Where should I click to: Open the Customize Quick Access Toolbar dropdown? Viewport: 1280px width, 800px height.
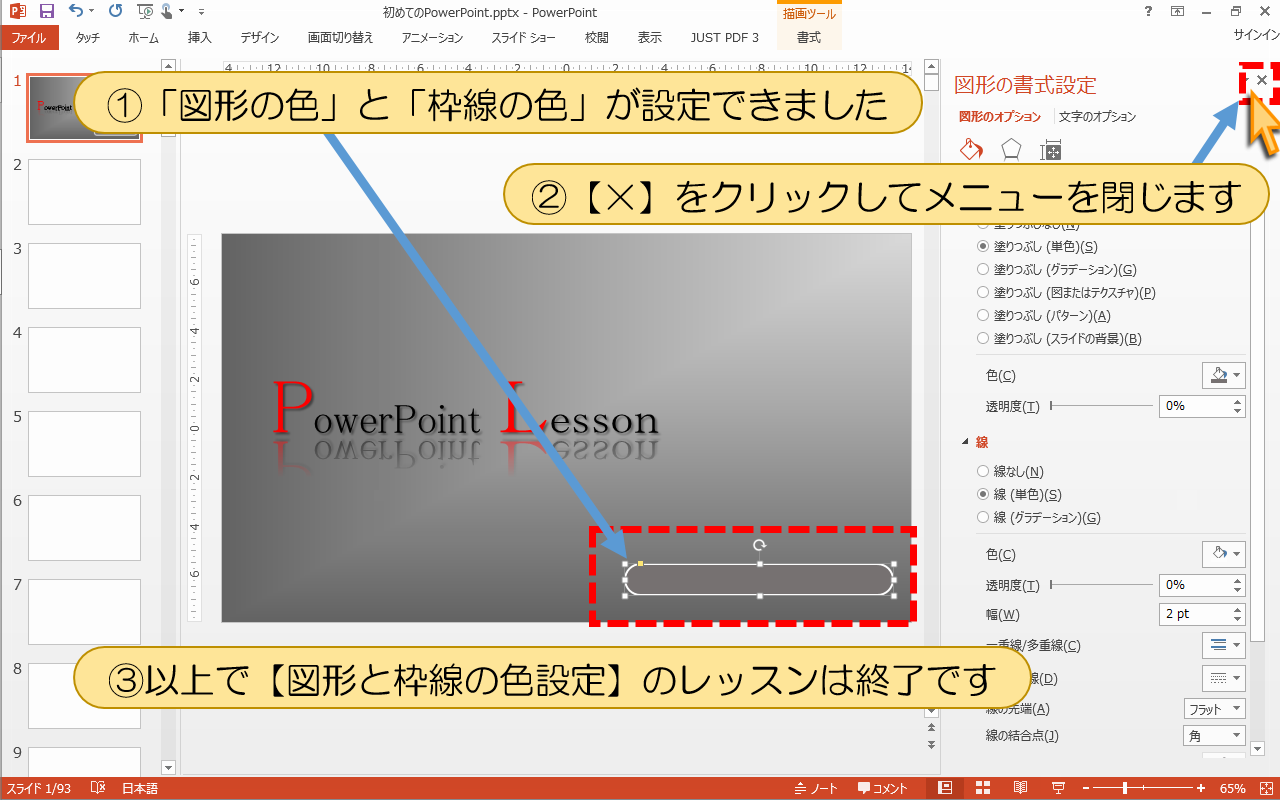(201, 12)
